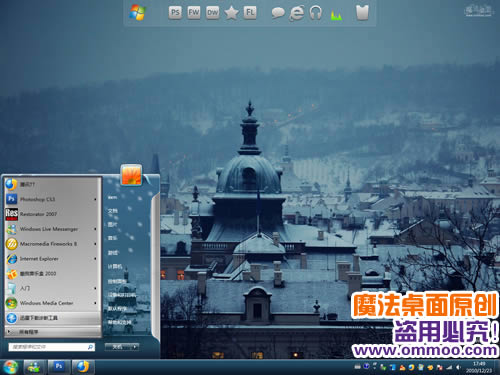This screenshot has height=375, width=500.
Task: Click the shutdown button in Start menu
Action: 118,347
